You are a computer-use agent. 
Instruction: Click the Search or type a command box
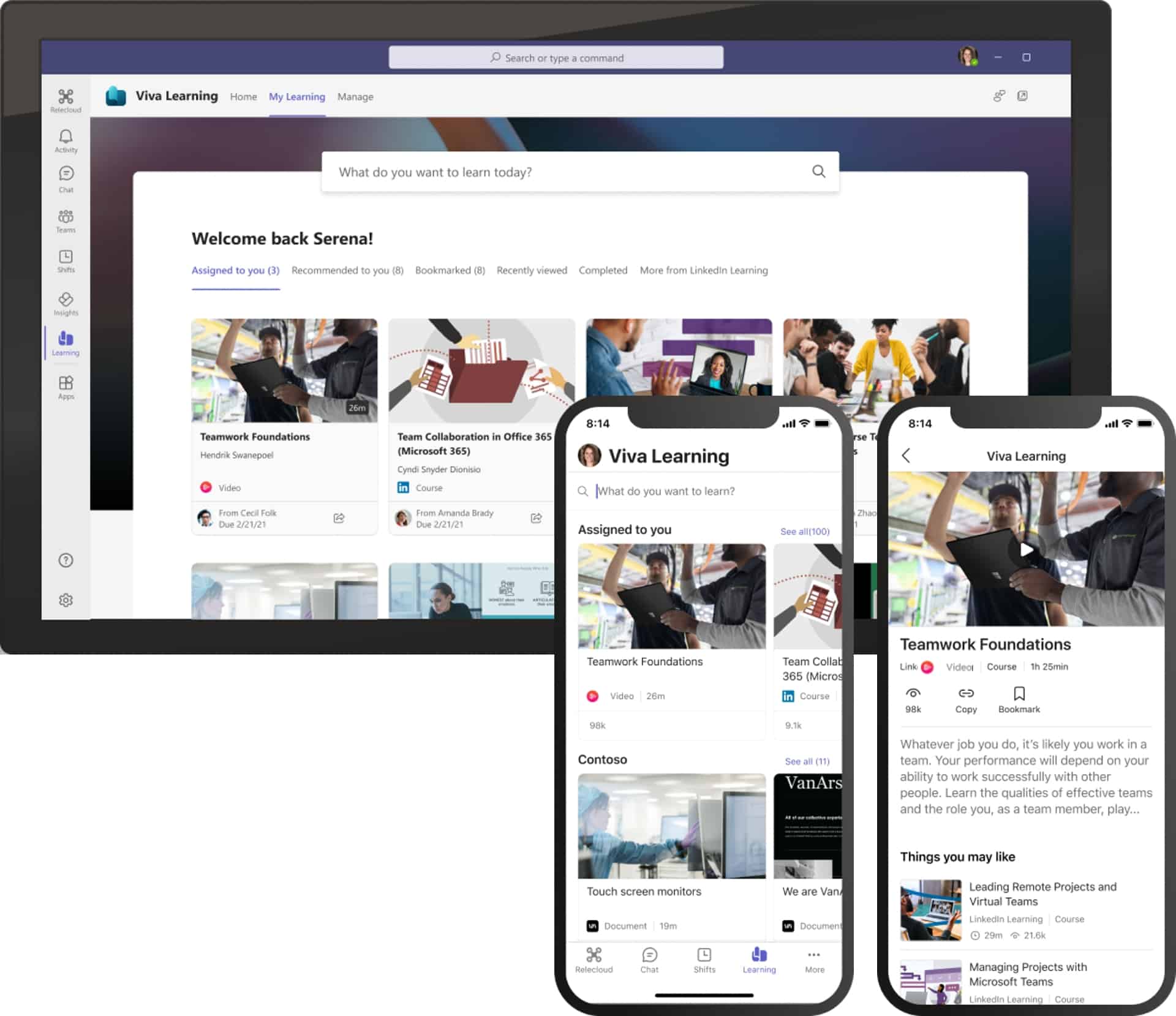pos(556,58)
